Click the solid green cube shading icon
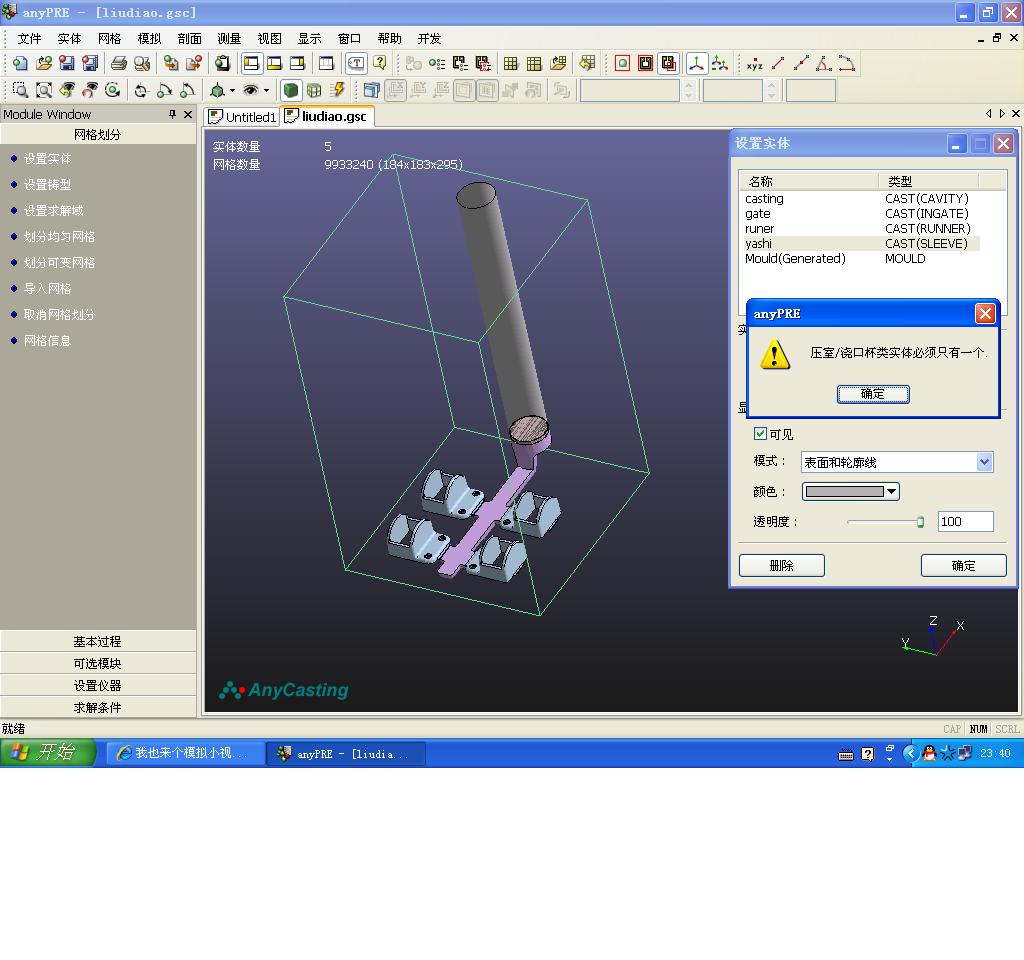Image resolution: width=1024 pixels, height=960 pixels. point(291,90)
